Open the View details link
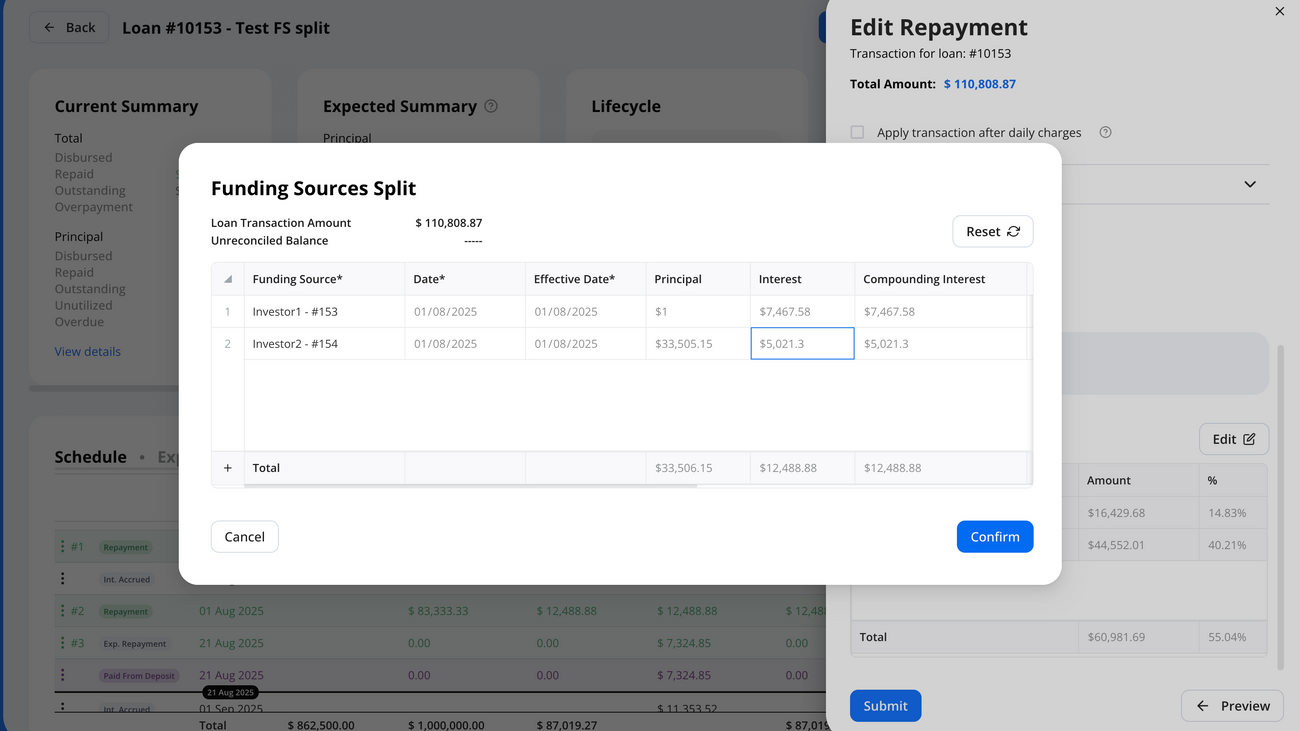Viewport: 1300px width, 731px height. coord(88,352)
